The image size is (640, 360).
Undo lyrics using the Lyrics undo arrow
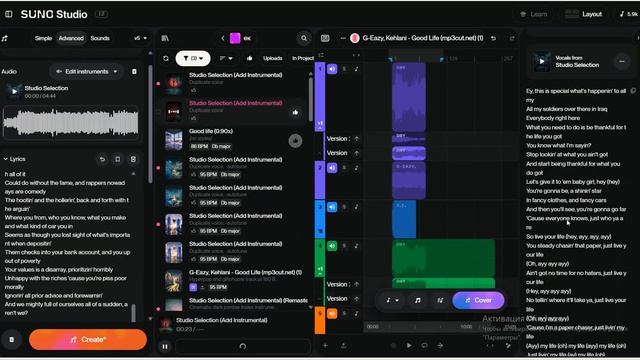[x=102, y=159]
